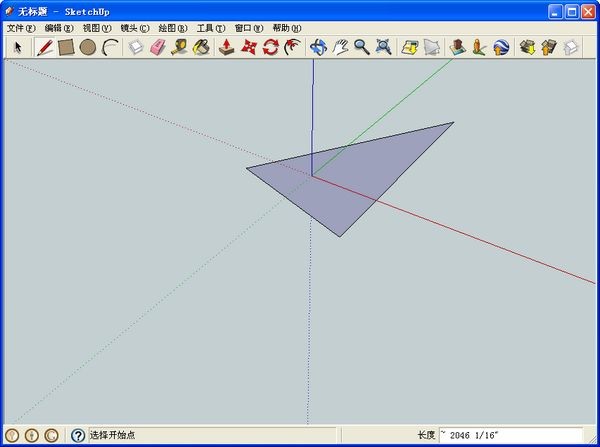
Task: Activate the Orbit camera tool
Action: pyautogui.click(x=318, y=47)
